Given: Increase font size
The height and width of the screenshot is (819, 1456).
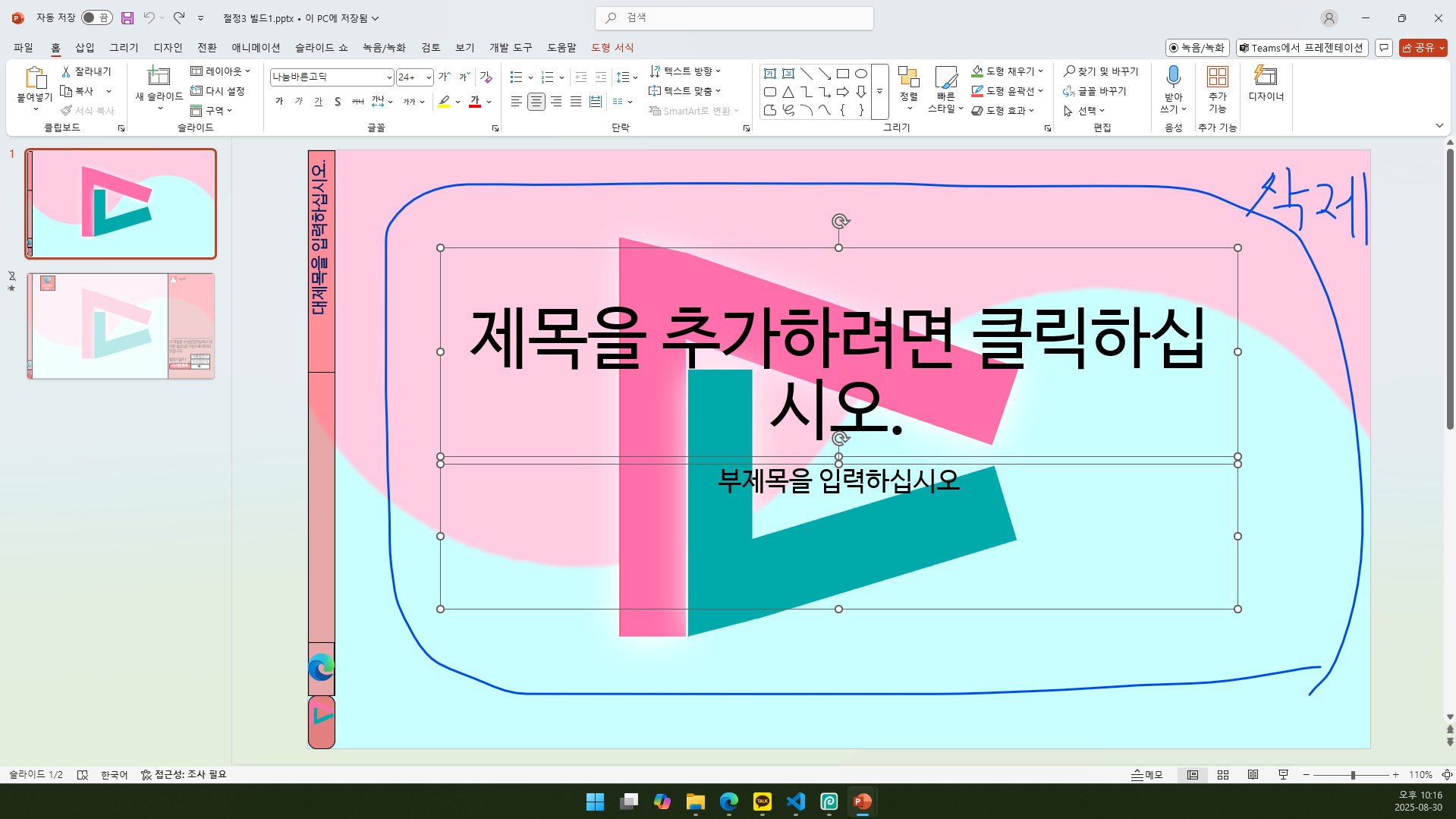Looking at the screenshot, I should [x=445, y=77].
